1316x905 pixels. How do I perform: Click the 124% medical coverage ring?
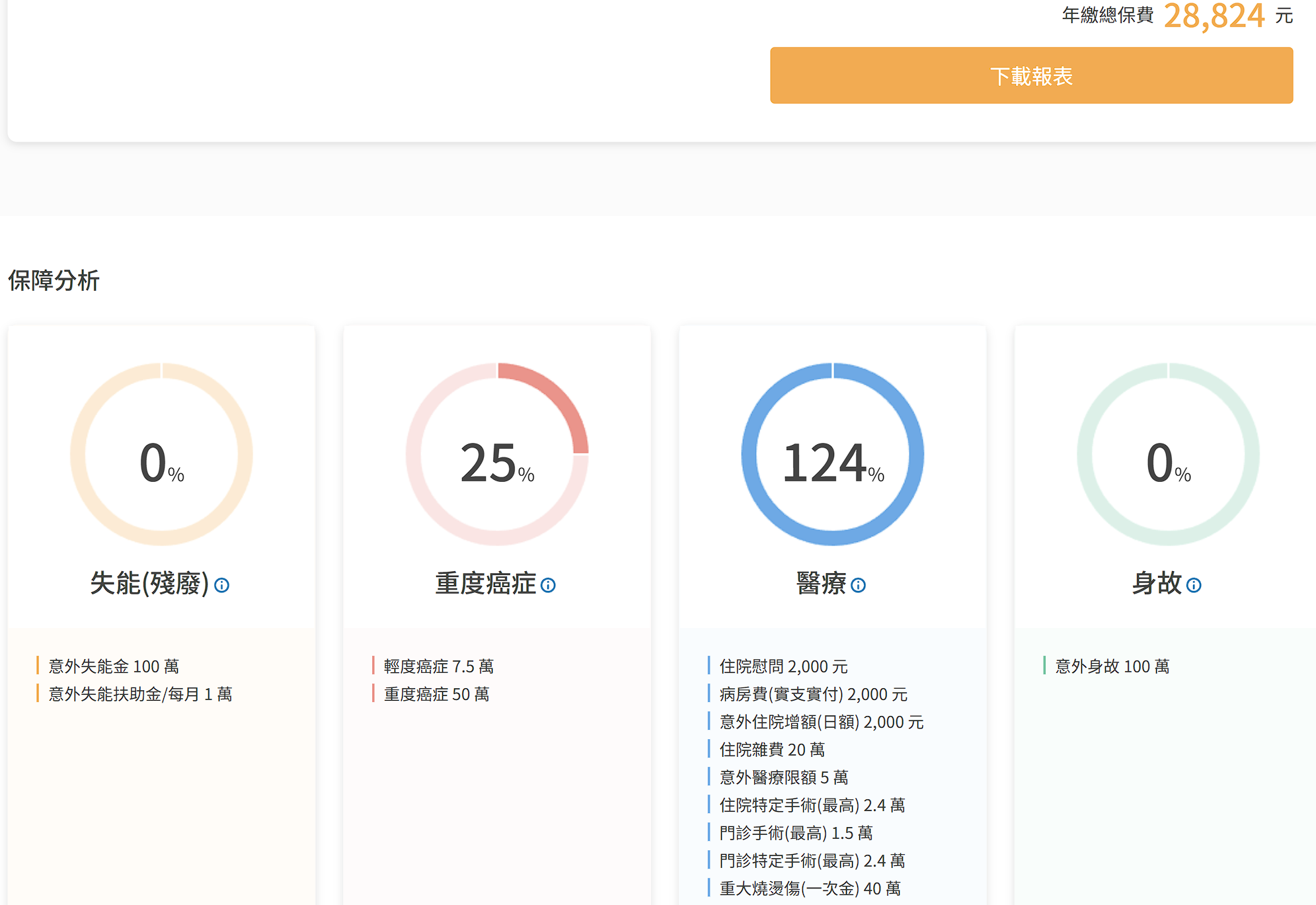[832, 454]
